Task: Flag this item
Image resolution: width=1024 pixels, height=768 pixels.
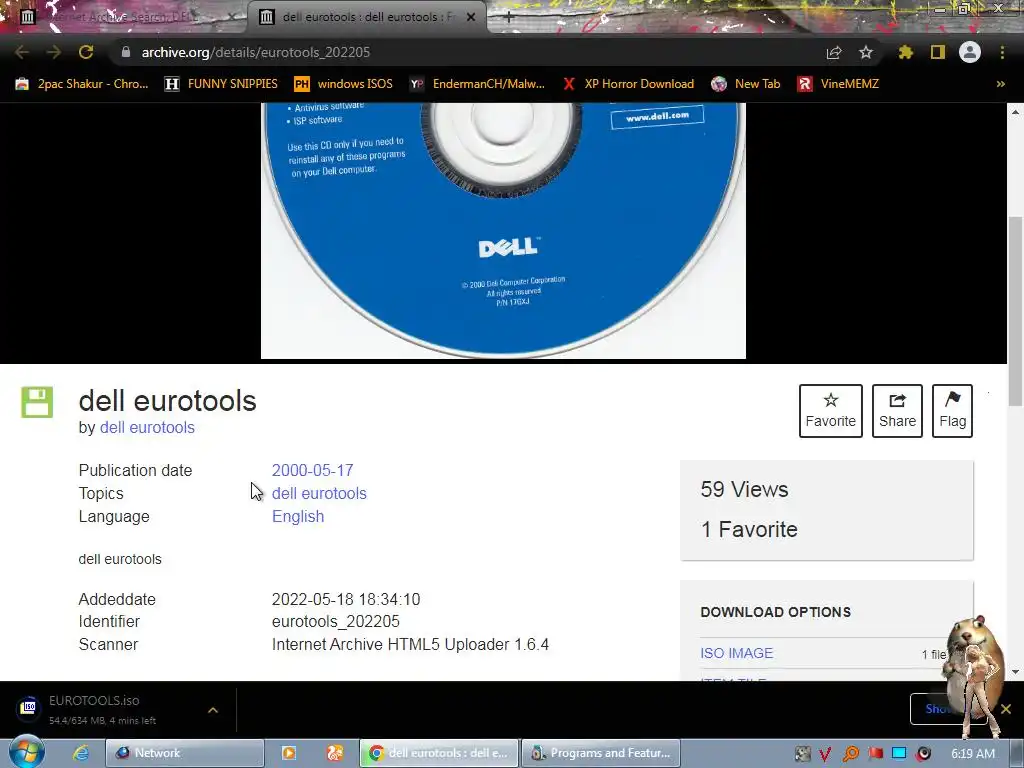Action: (x=952, y=411)
